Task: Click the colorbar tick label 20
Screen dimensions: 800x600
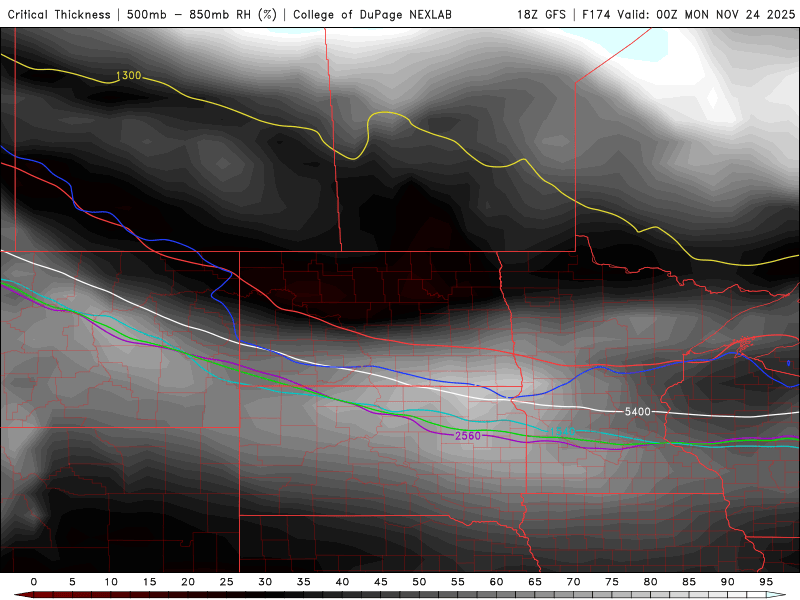Action: pos(188,582)
